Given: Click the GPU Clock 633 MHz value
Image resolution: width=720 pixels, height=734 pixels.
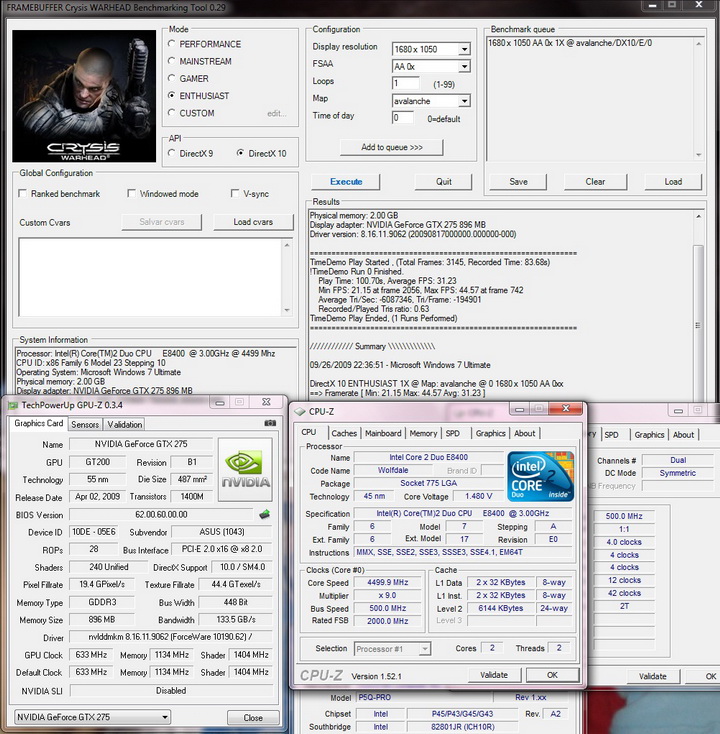Looking at the screenshot, I should pos(91,655).
